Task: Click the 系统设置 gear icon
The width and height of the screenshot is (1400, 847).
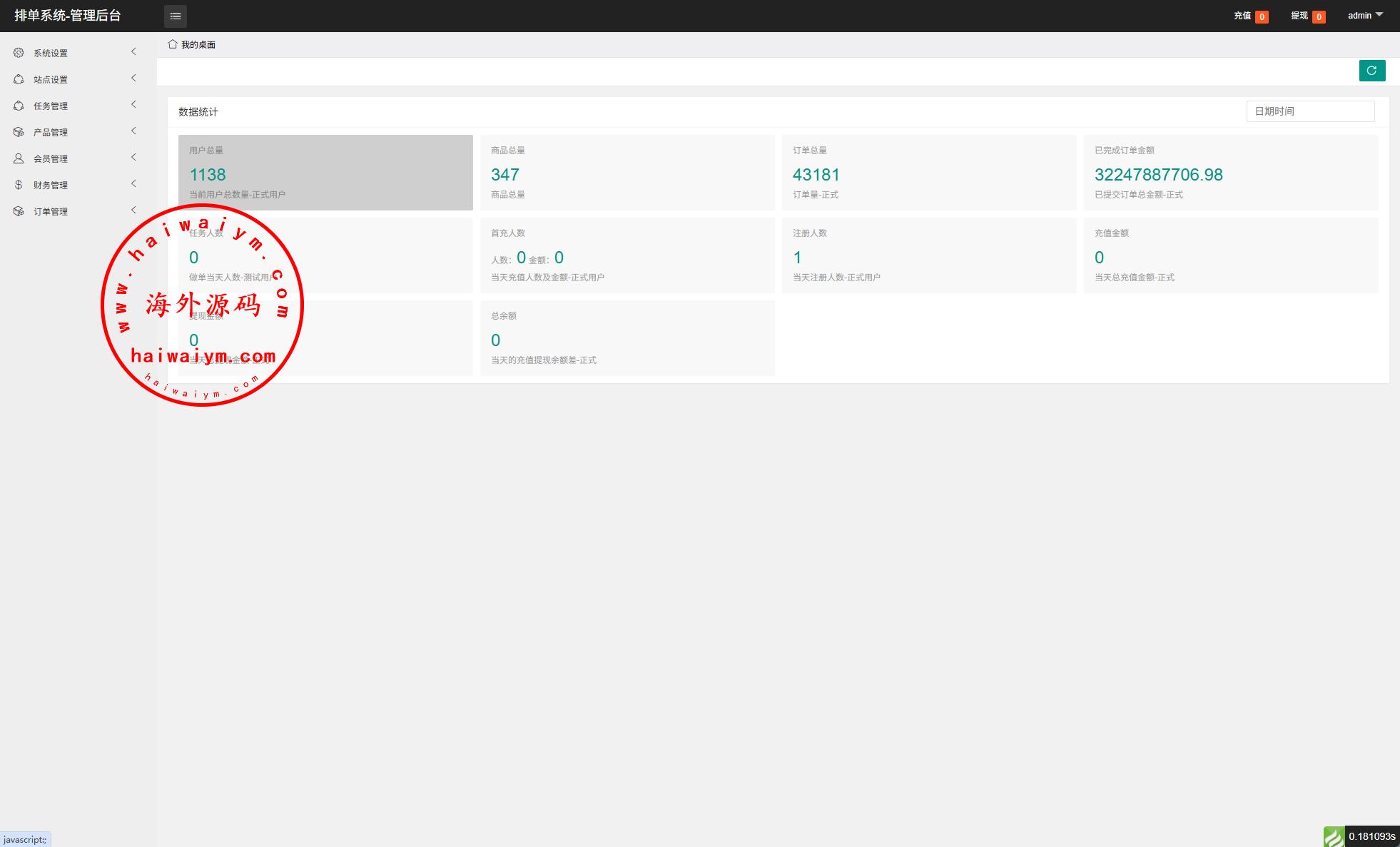Action: pyautogui.click(x=19, y=53)
